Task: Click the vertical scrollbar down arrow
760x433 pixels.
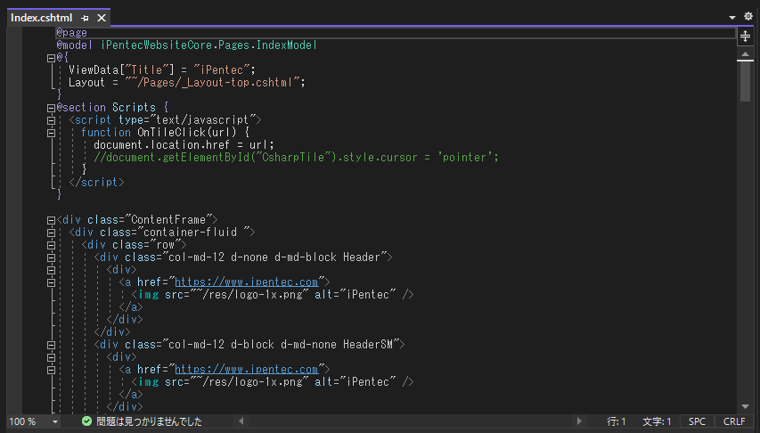Action: click(745, 406)
